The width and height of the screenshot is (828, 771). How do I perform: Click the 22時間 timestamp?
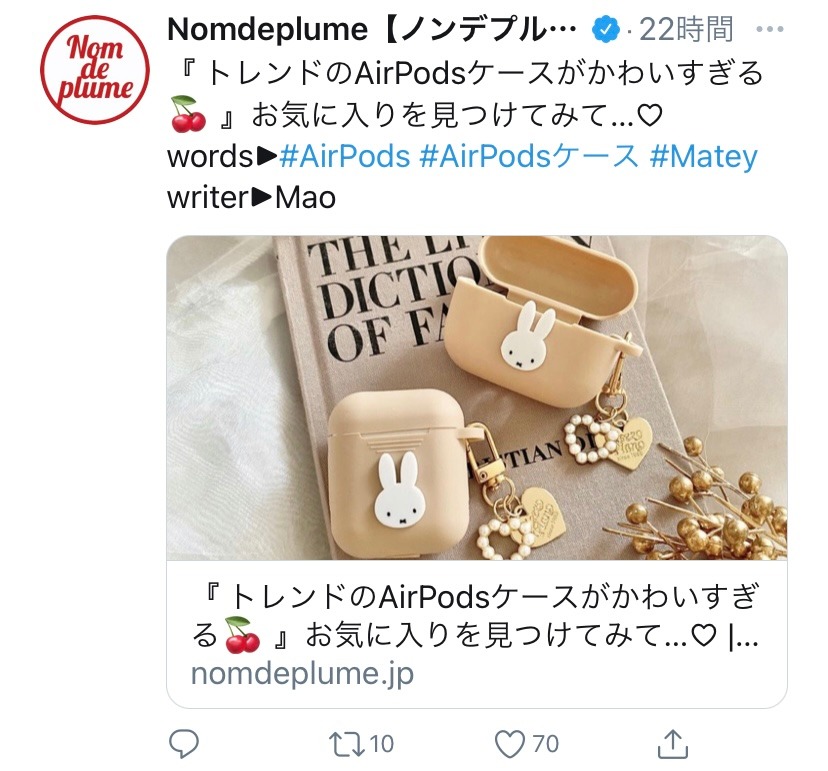[686, 30]
